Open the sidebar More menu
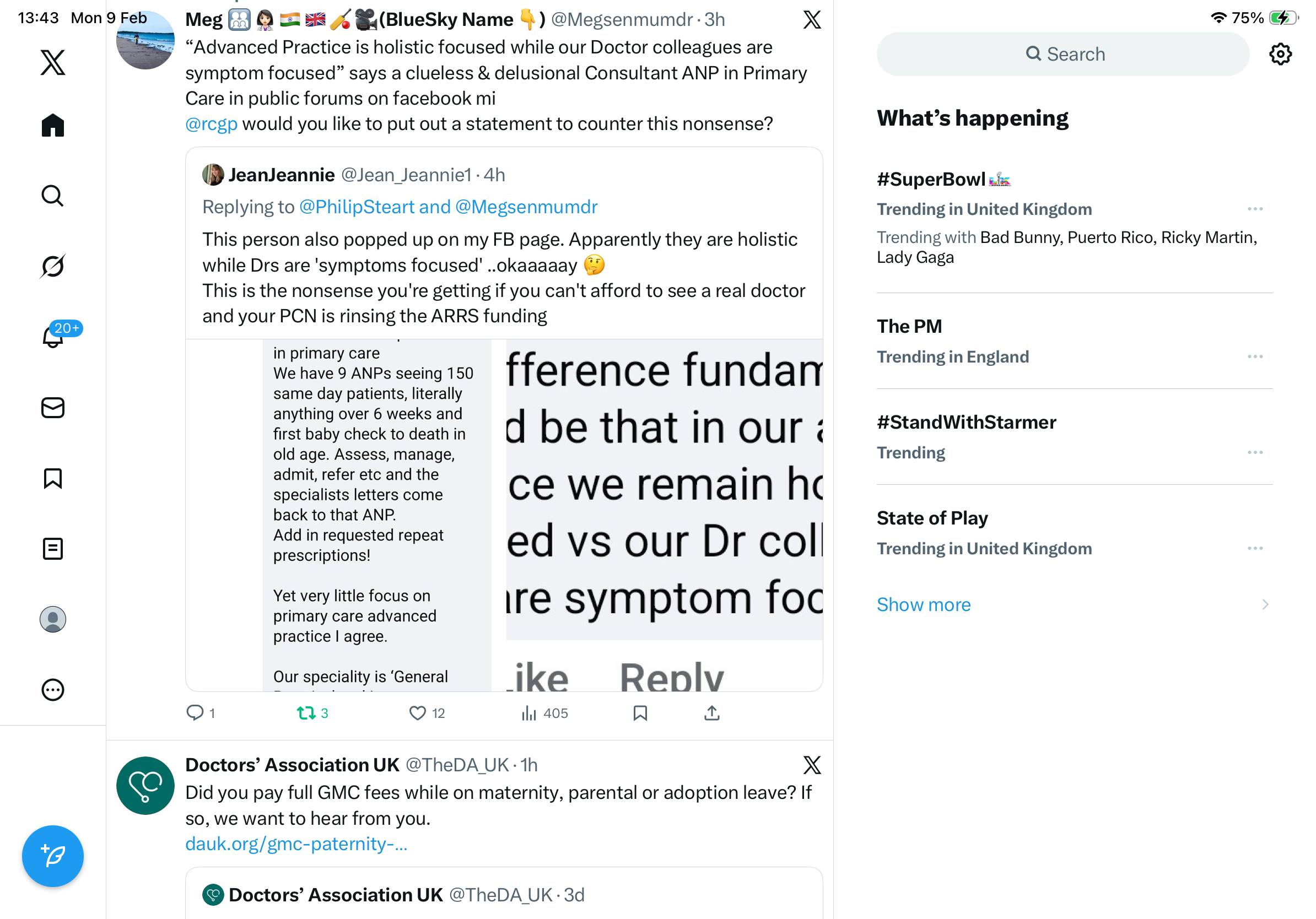 pyautogui.click(x=53, y=689)
